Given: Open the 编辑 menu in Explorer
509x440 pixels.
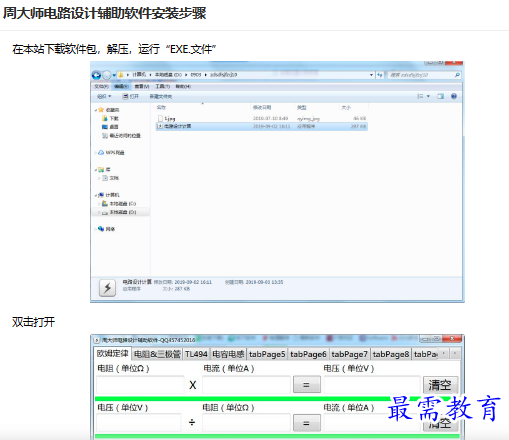Looking at the screenshot, I should 121,87.
